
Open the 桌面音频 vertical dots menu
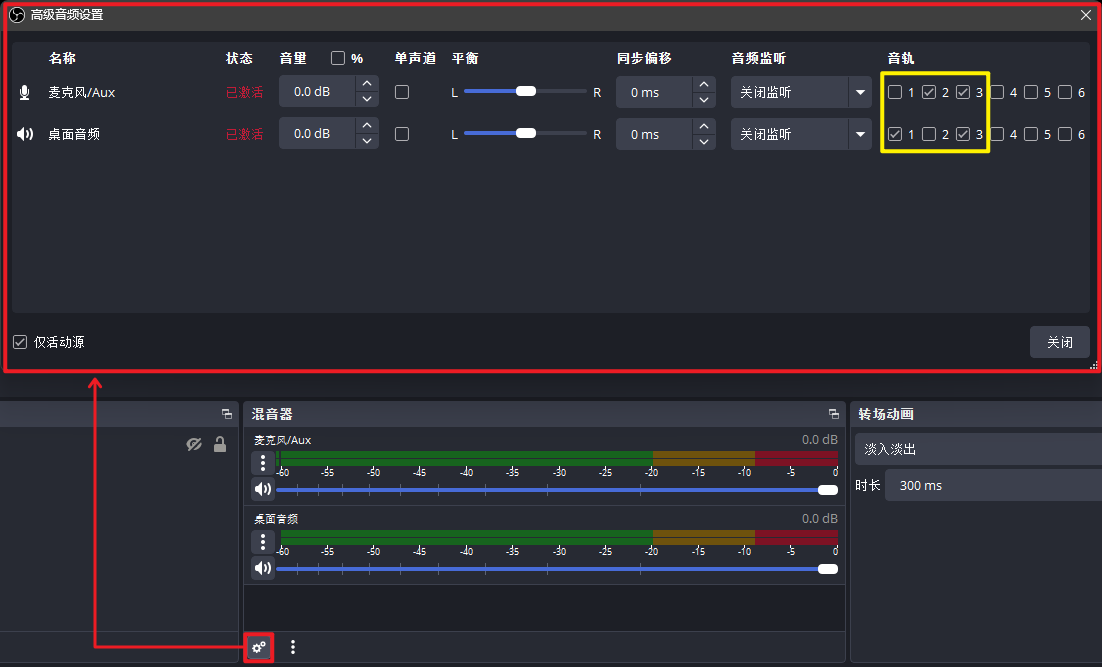click(x=263, y=540)
